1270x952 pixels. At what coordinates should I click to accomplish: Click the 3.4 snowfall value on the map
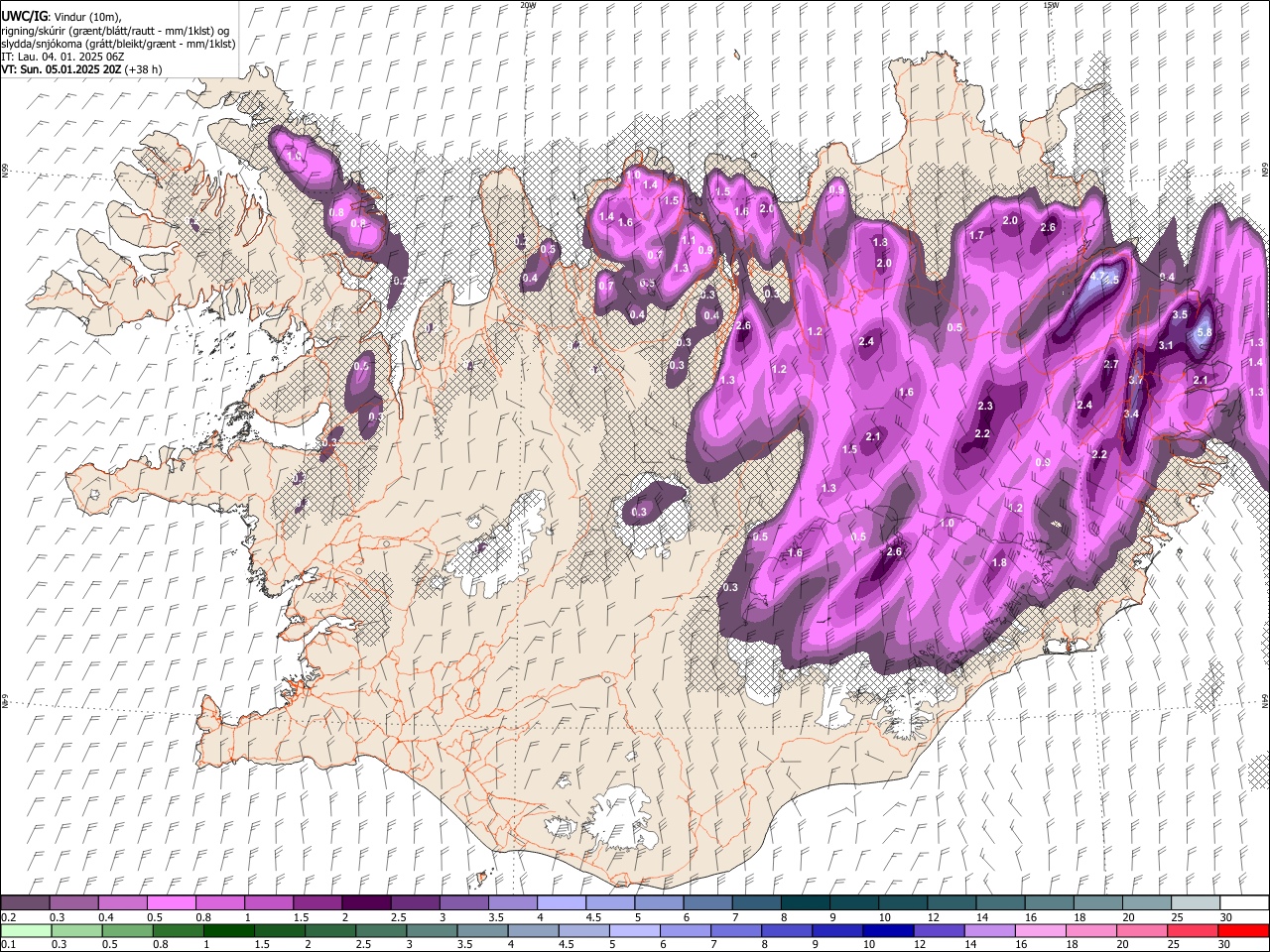(1131, 414)
